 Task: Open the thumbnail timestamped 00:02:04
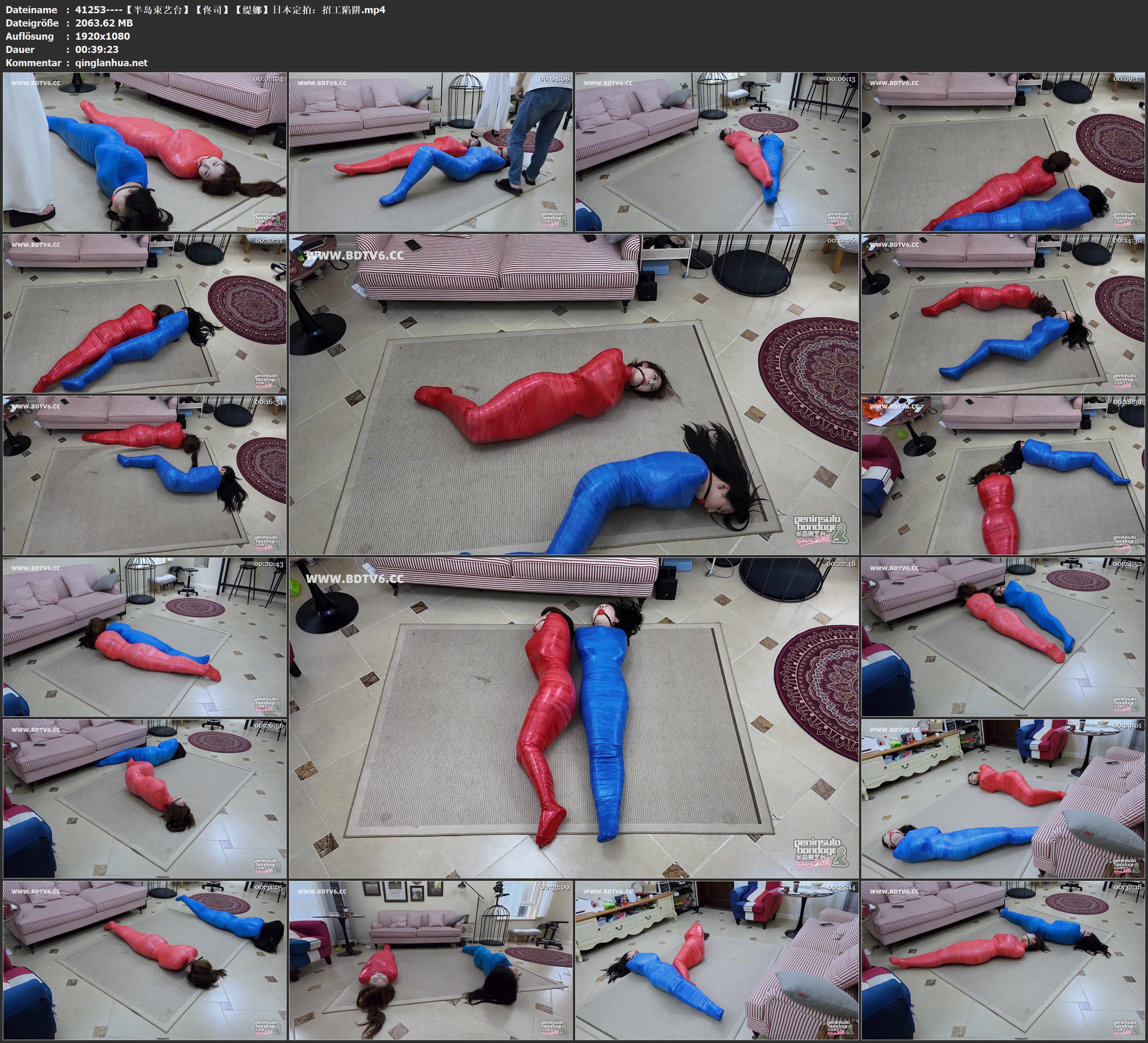(145, 152)
